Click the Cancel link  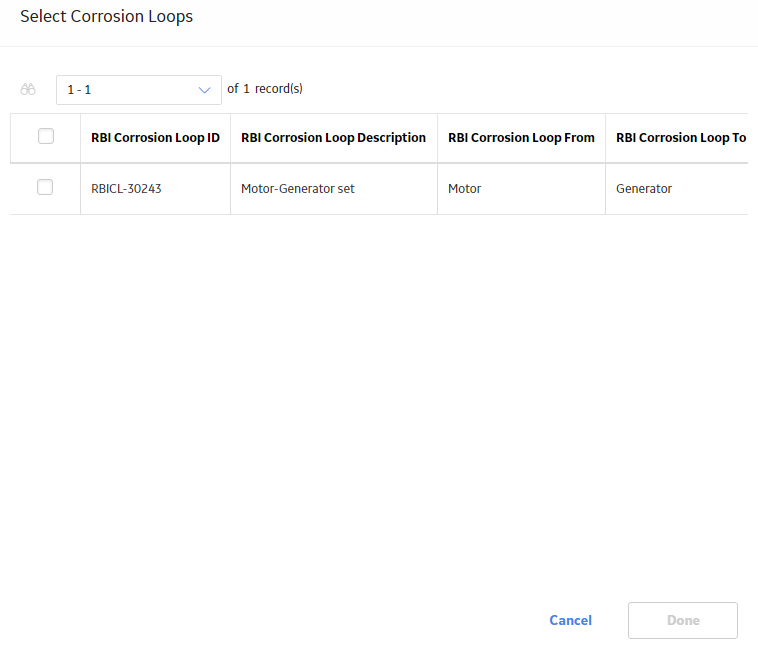570,620
